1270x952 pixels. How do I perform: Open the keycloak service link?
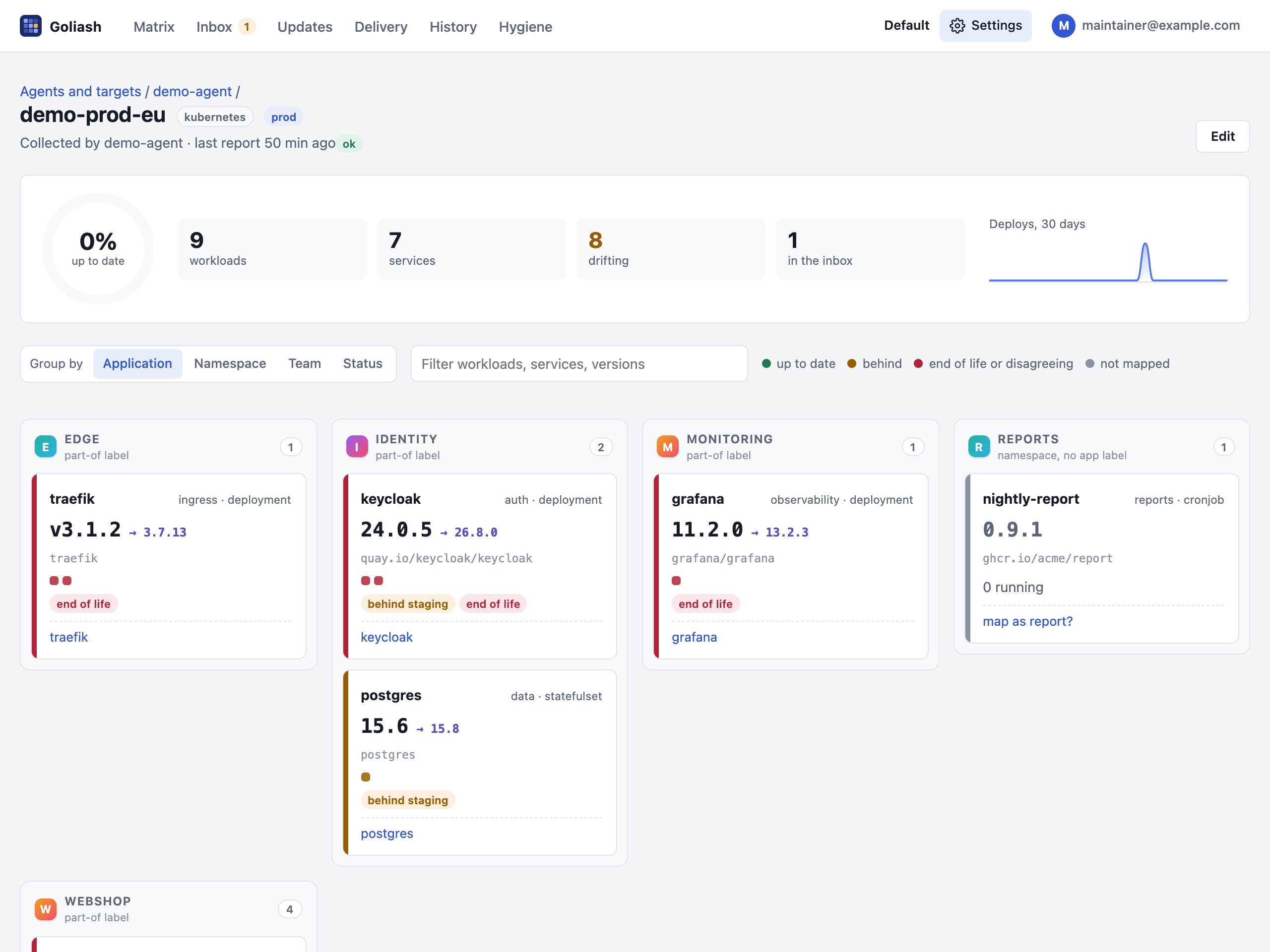[x=386, y=637]
